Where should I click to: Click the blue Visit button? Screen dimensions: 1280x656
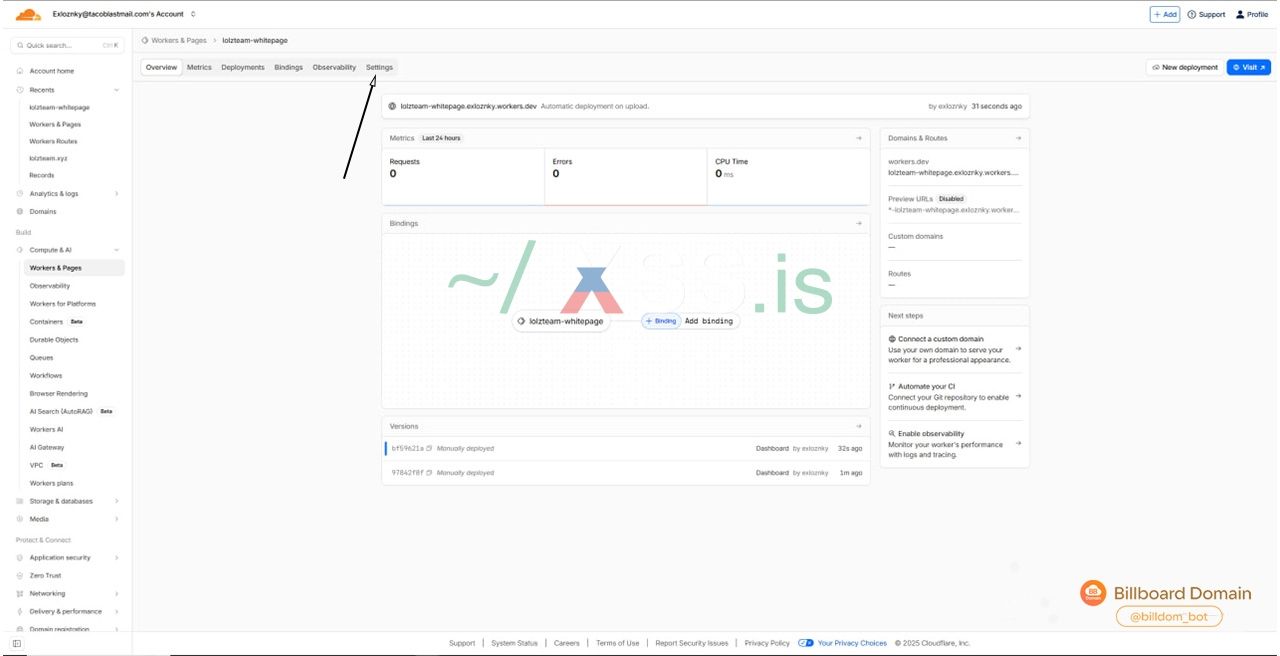click(1249, 67)
